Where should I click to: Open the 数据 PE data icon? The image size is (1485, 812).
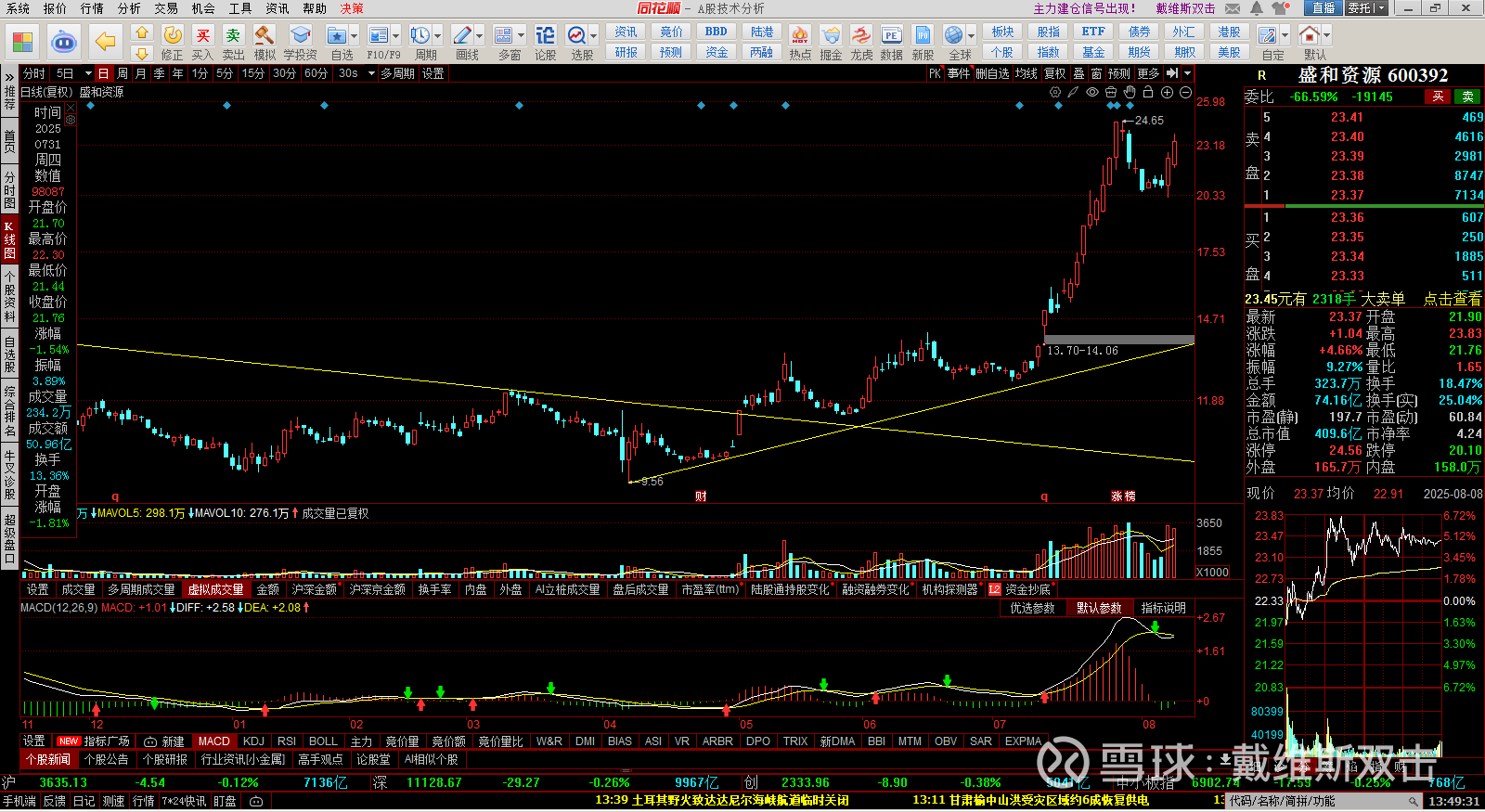point(891,35)
